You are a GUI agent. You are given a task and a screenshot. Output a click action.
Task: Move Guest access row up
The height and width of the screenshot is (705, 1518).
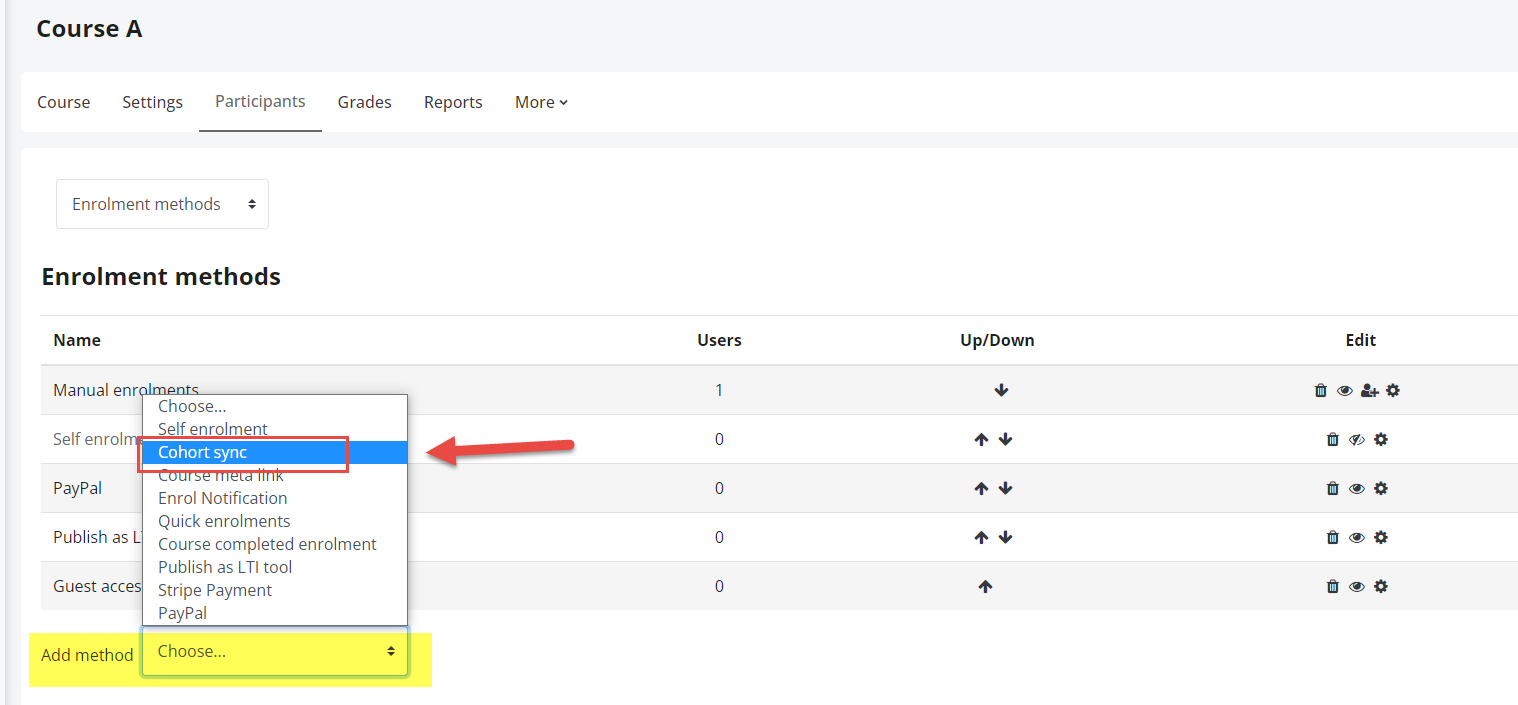point(985,586)
